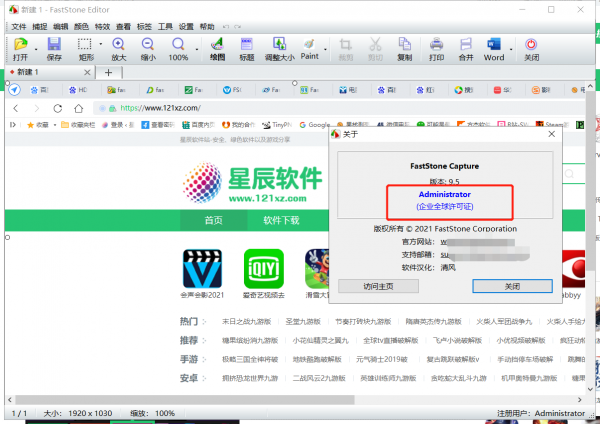Click the undo arrow in menu bar
This screenshot has height=424, width=600.
point(226,27)
